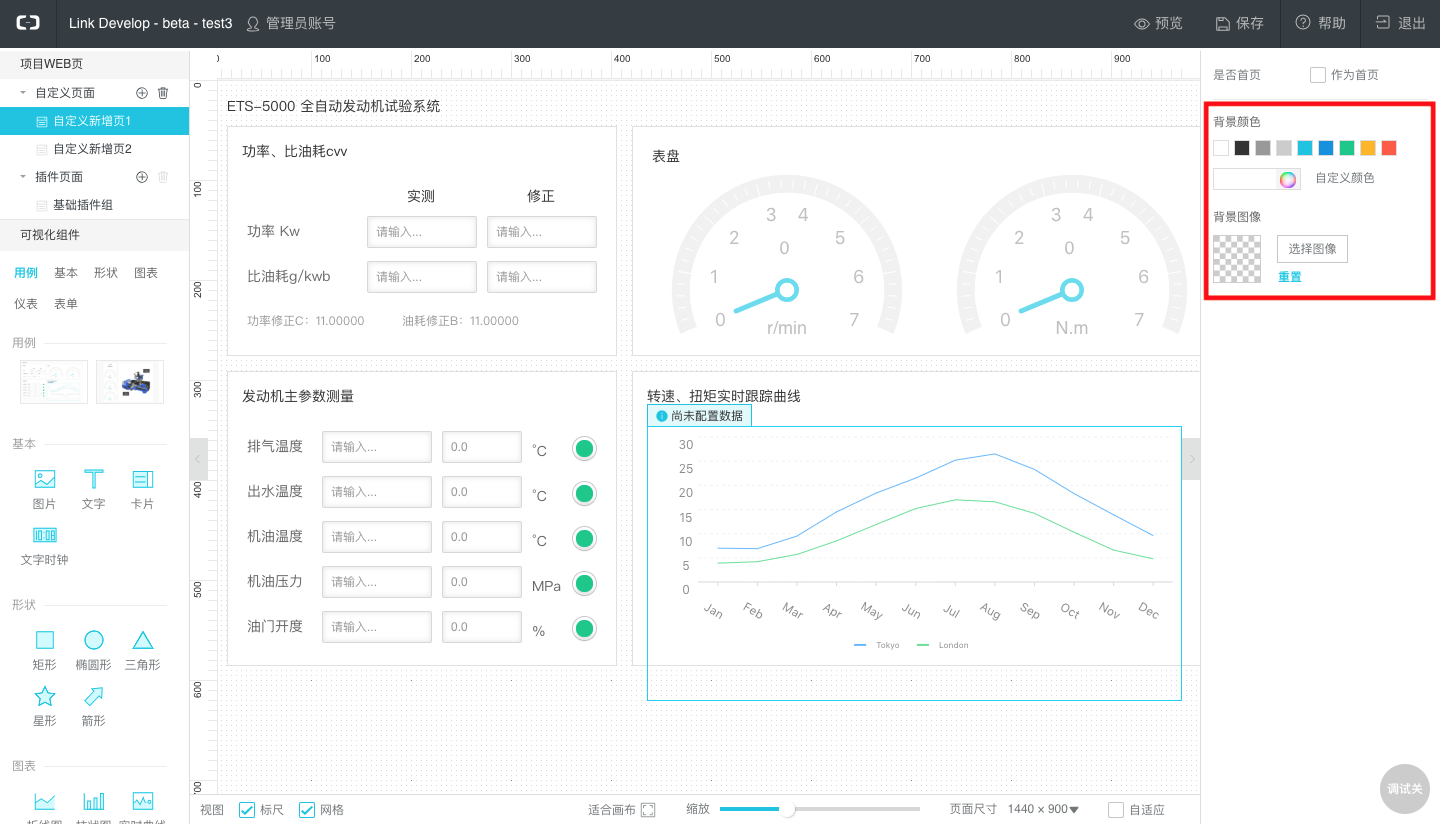Screen dimensions: 1440x824
Task: Click the 排气温度 请输入 input field
Action: tap(377, 447)
